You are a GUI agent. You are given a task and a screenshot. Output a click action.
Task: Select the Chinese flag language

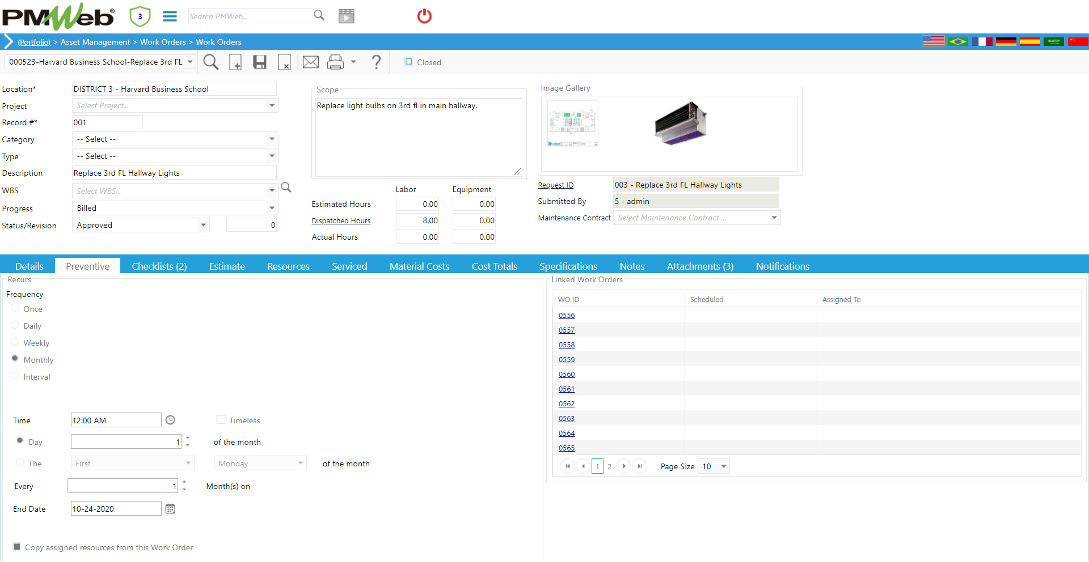point(1078,42)
